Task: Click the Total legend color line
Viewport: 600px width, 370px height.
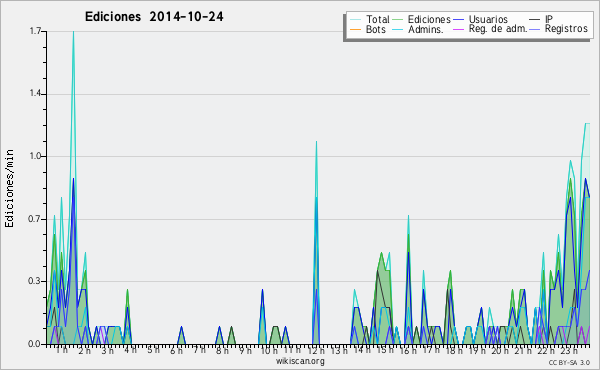Action: (355, 20)
